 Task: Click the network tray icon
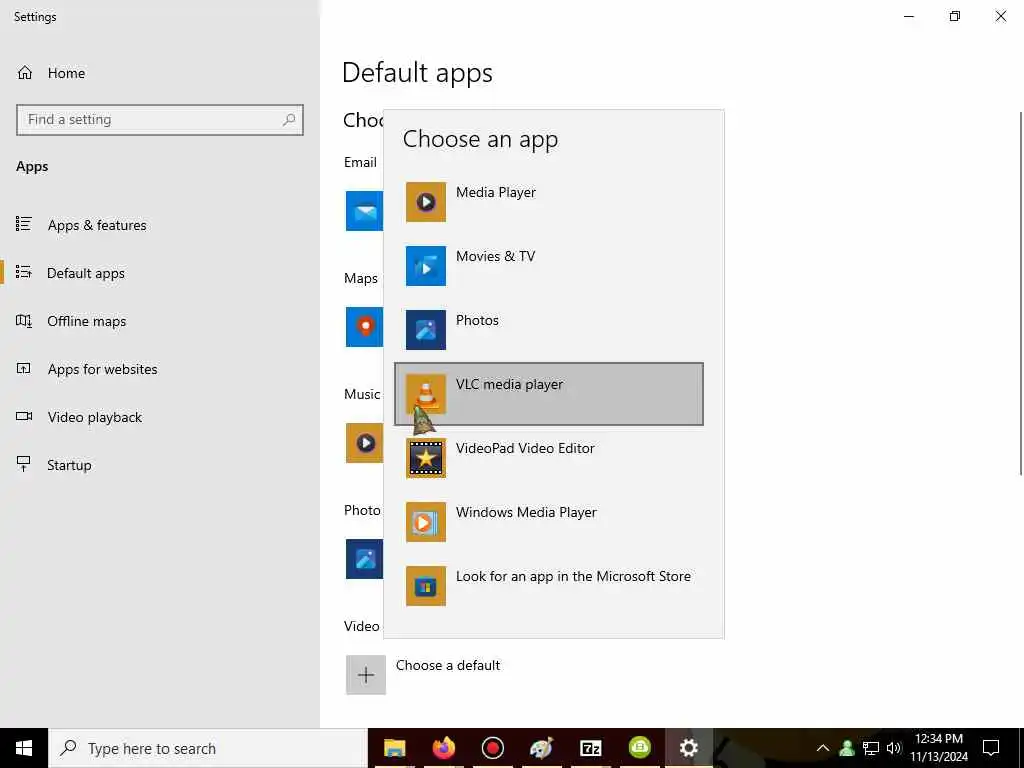871,748
